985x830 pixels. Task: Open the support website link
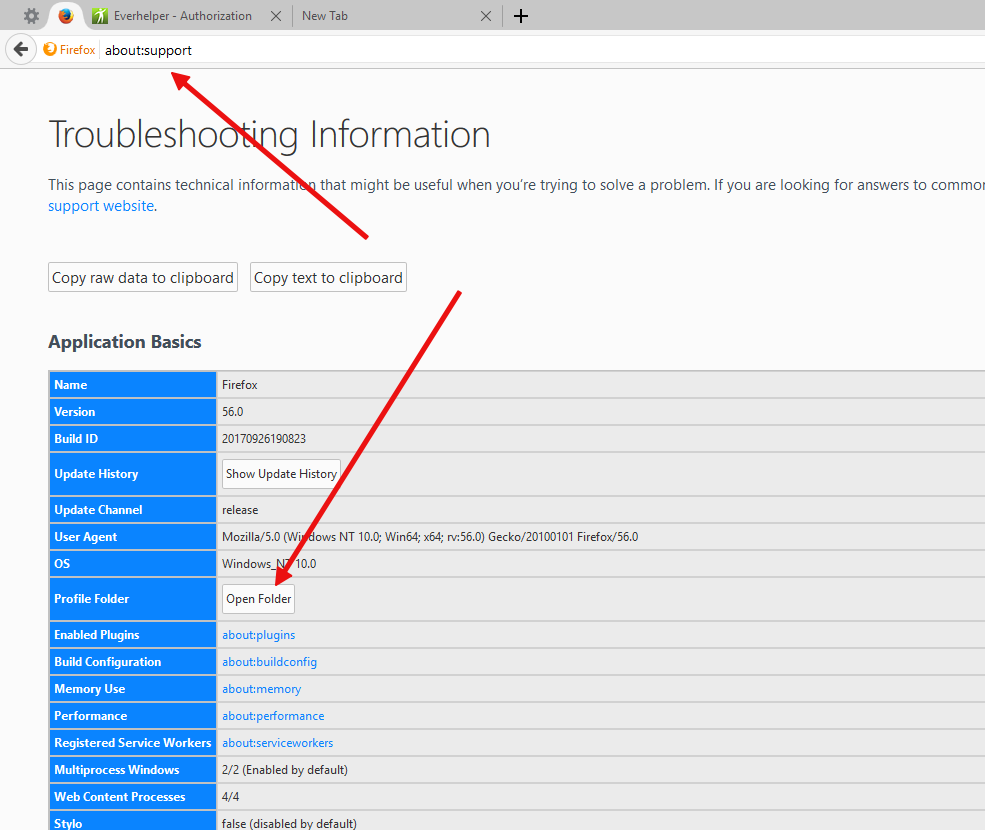[x=101, y=206]
